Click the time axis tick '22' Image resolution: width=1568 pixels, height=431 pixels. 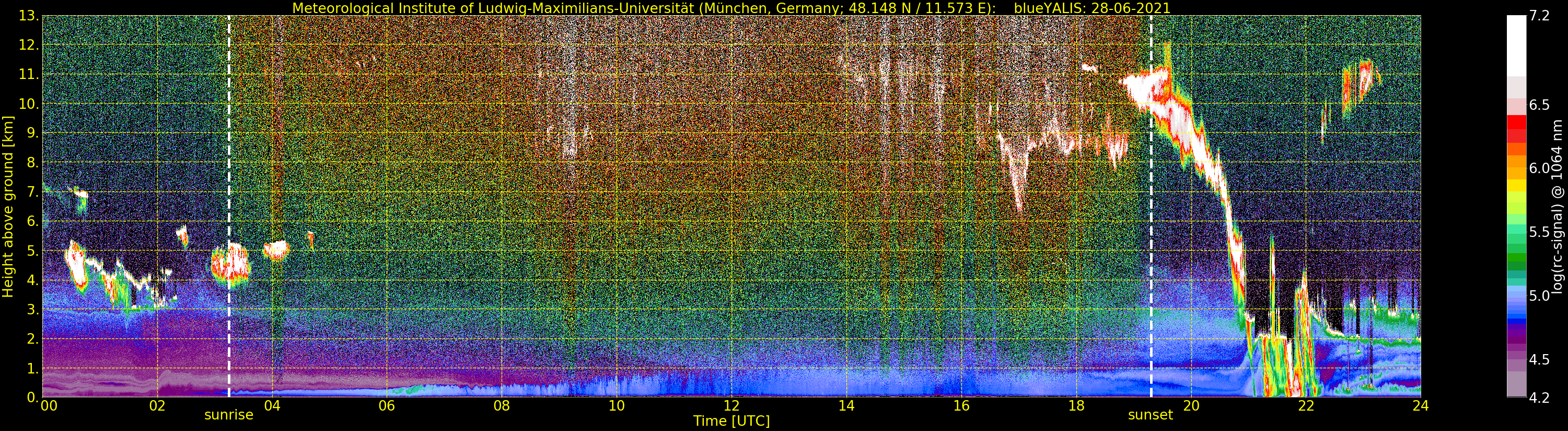coord(1306,406)
